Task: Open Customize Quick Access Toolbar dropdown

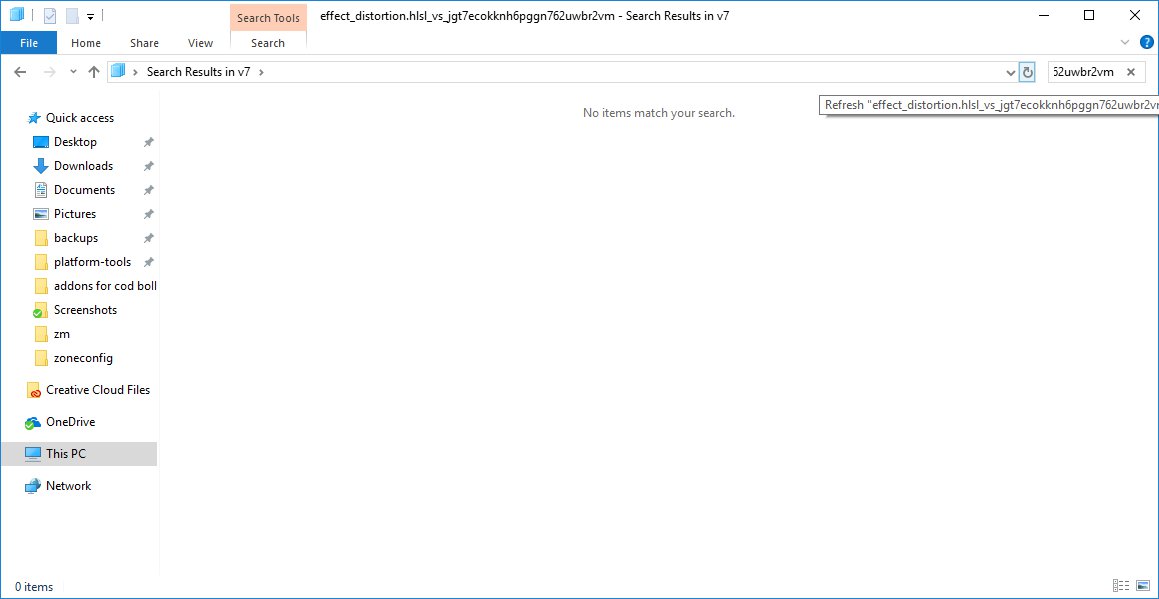Action: pos(90,16)
